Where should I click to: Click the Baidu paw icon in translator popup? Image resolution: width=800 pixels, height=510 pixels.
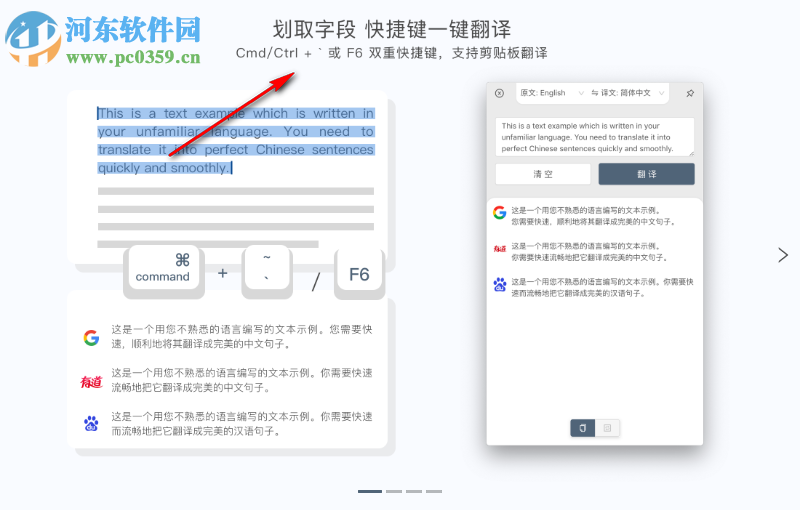(499, 284)
